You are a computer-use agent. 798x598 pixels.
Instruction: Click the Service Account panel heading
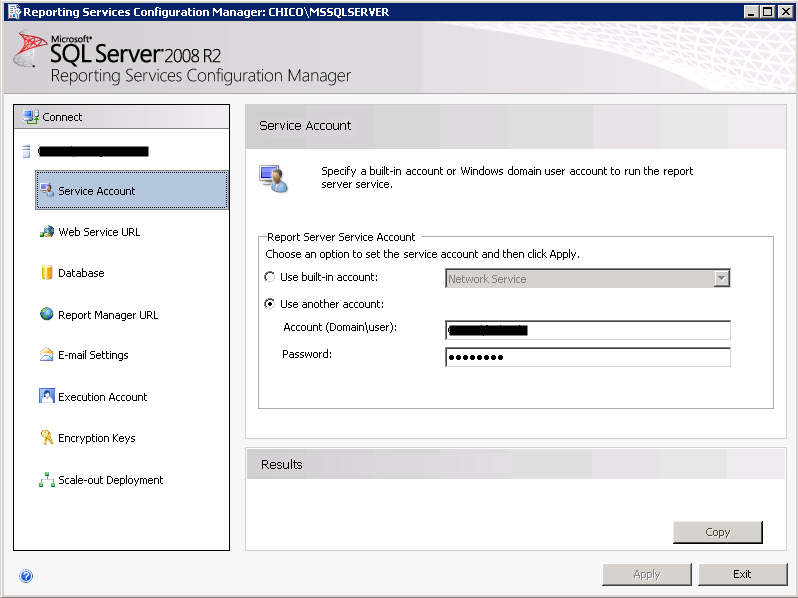(x=305, y=126)
